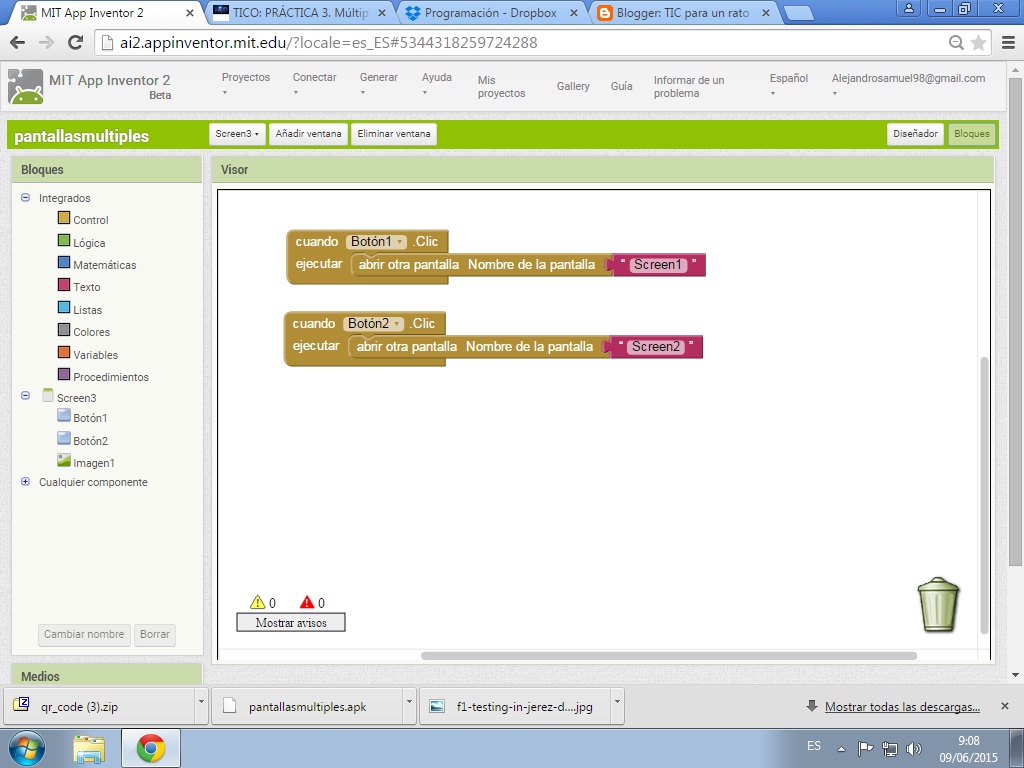
Task: Click the zoom magnifier in address bar
Action: coord(956,42)
